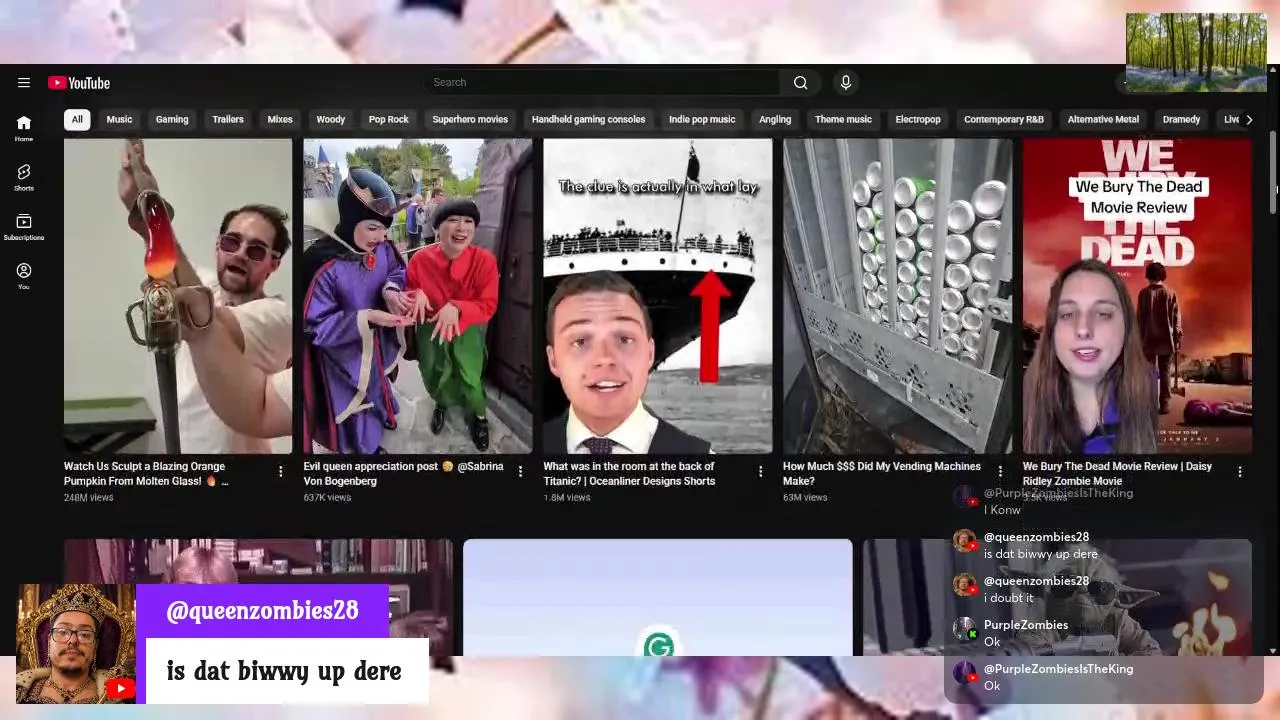Select the Superhero movies chip
1280x720 pixels.
point(470,119)
